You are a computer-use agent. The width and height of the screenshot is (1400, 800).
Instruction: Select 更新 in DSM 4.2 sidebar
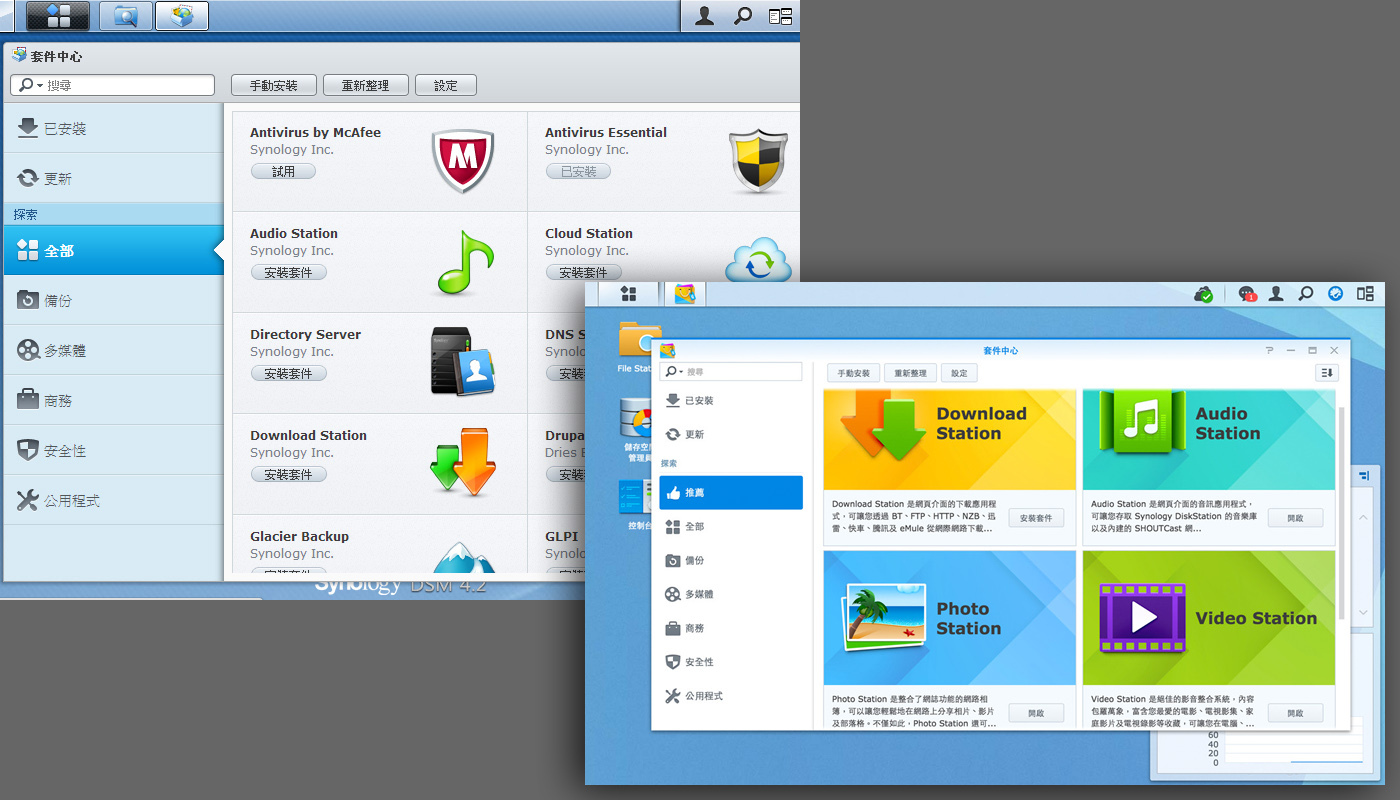pyautogui.click(x=113, y=178)
